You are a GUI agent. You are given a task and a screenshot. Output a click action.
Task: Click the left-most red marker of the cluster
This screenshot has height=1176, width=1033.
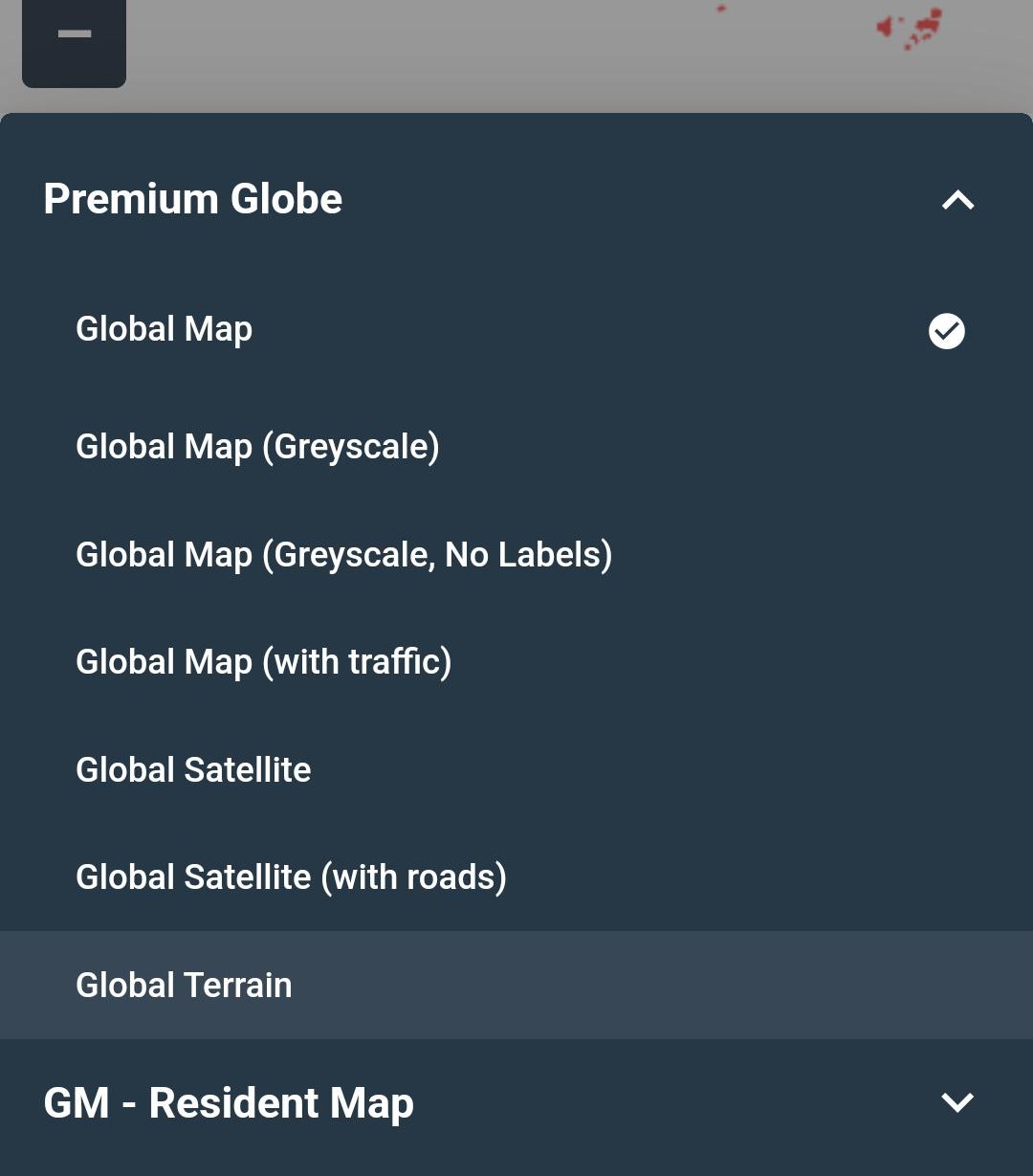(x=884, y=27)
